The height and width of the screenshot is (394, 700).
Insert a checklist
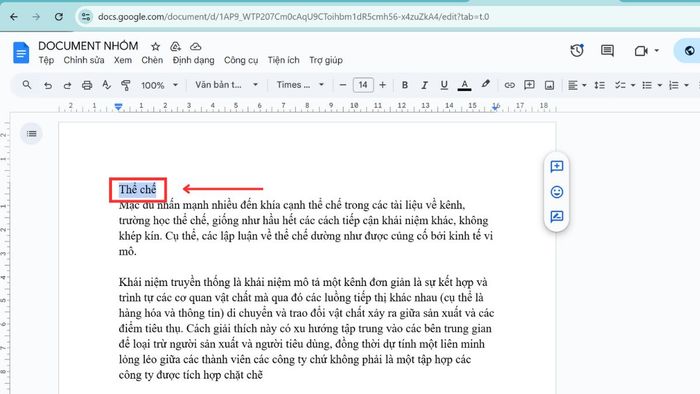point(620,85)
